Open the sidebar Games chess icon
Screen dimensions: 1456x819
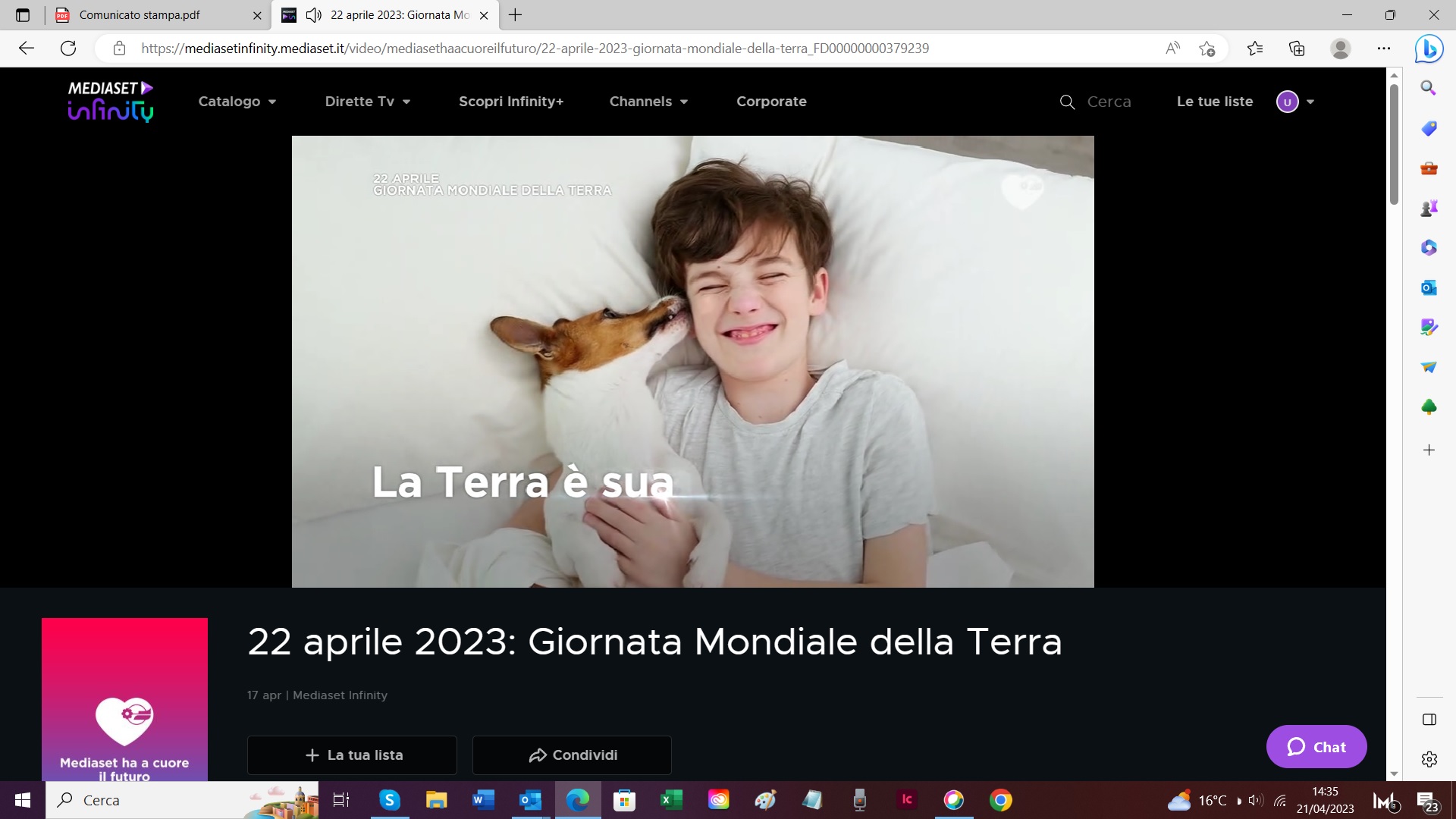click(1429, 208)
